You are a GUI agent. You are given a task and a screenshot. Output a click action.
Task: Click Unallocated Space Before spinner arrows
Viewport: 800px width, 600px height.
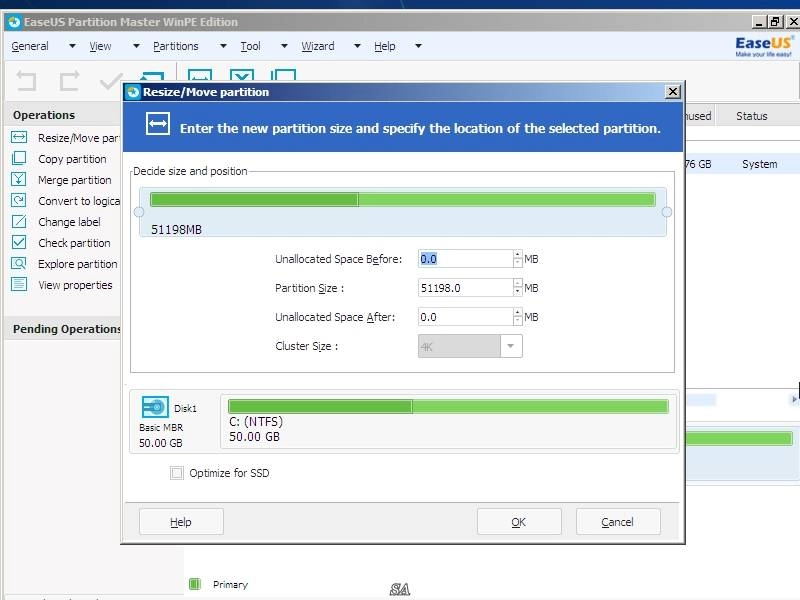tap(518, 259)
